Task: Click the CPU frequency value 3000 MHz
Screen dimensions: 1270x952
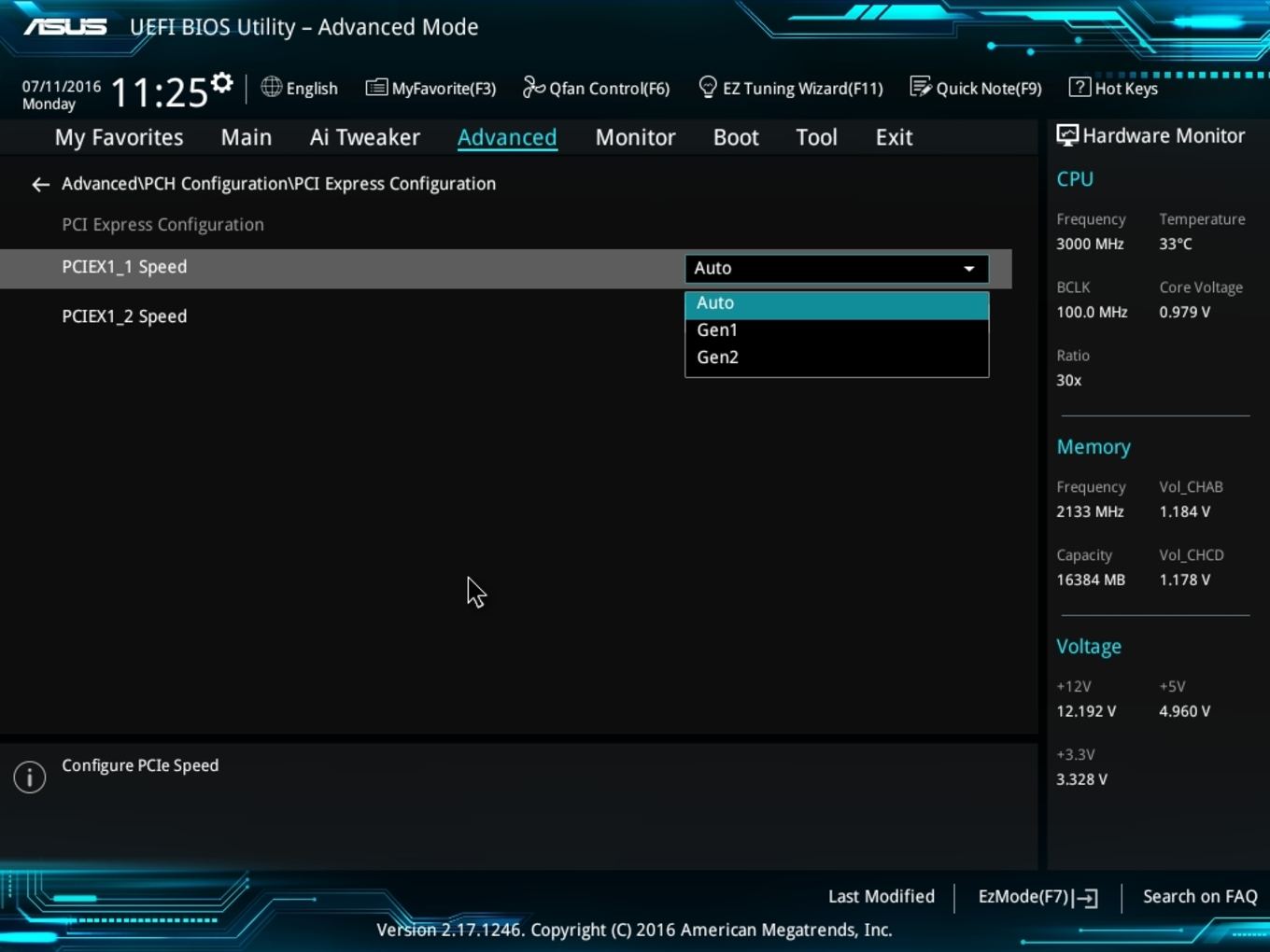Action: (x=1090, y=245)
